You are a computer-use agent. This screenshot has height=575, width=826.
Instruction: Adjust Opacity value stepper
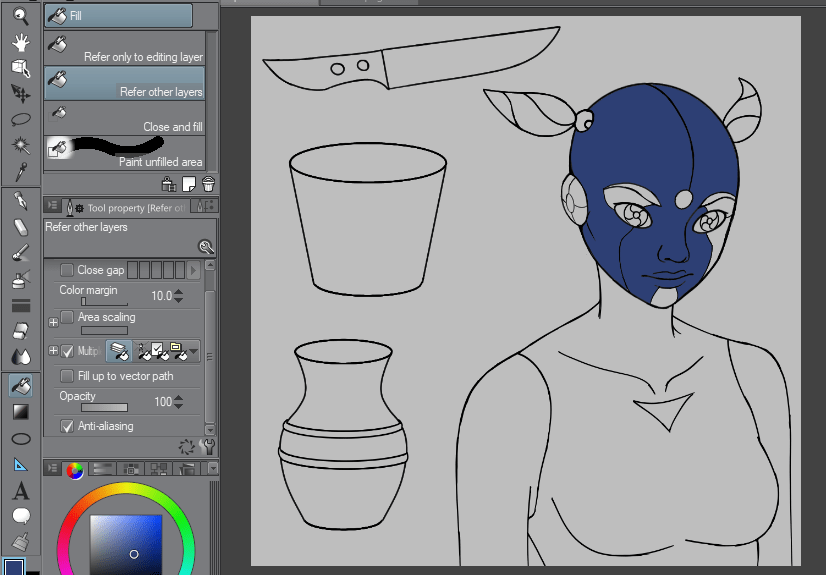179,402
